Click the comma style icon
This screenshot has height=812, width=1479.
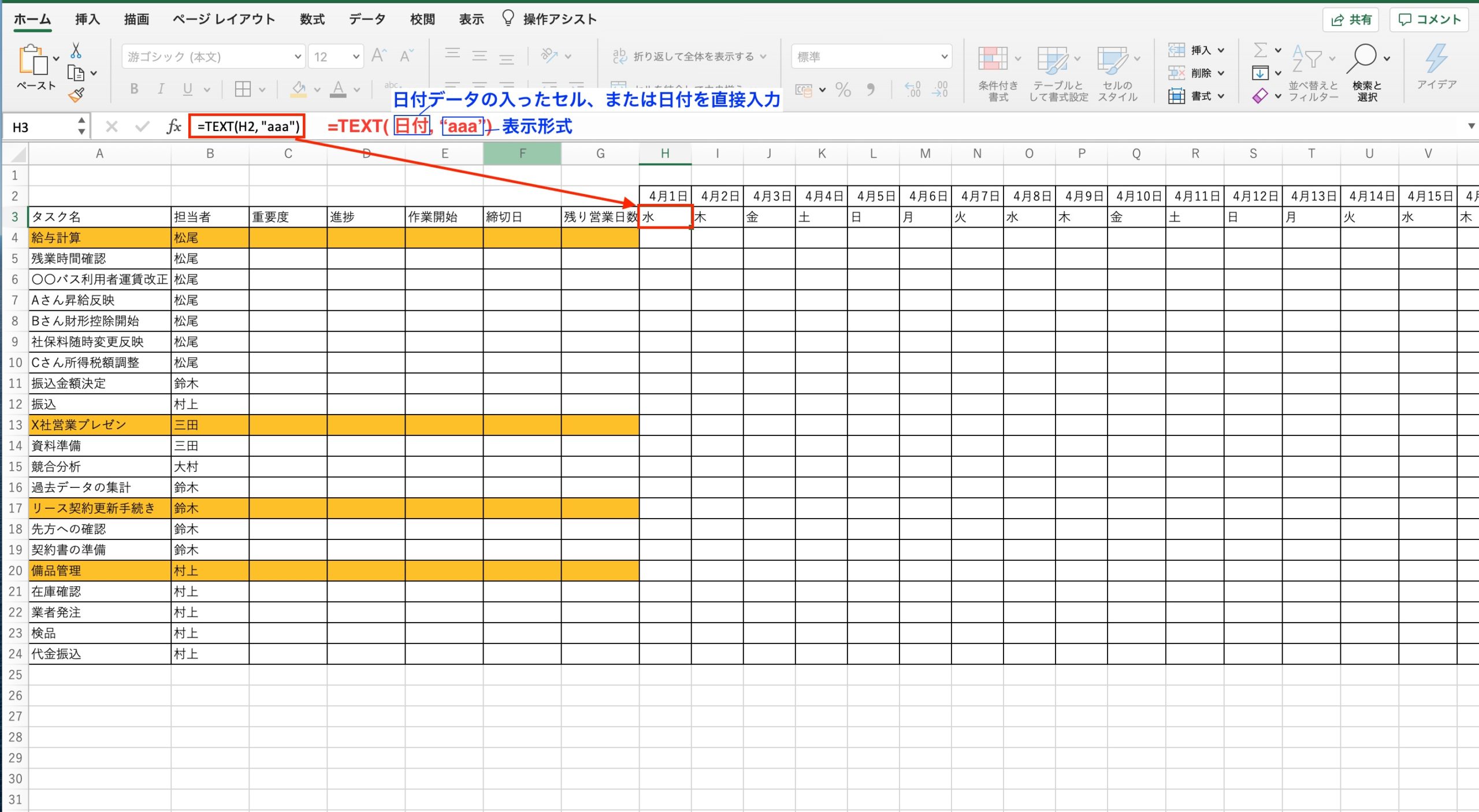coord(871,90)
